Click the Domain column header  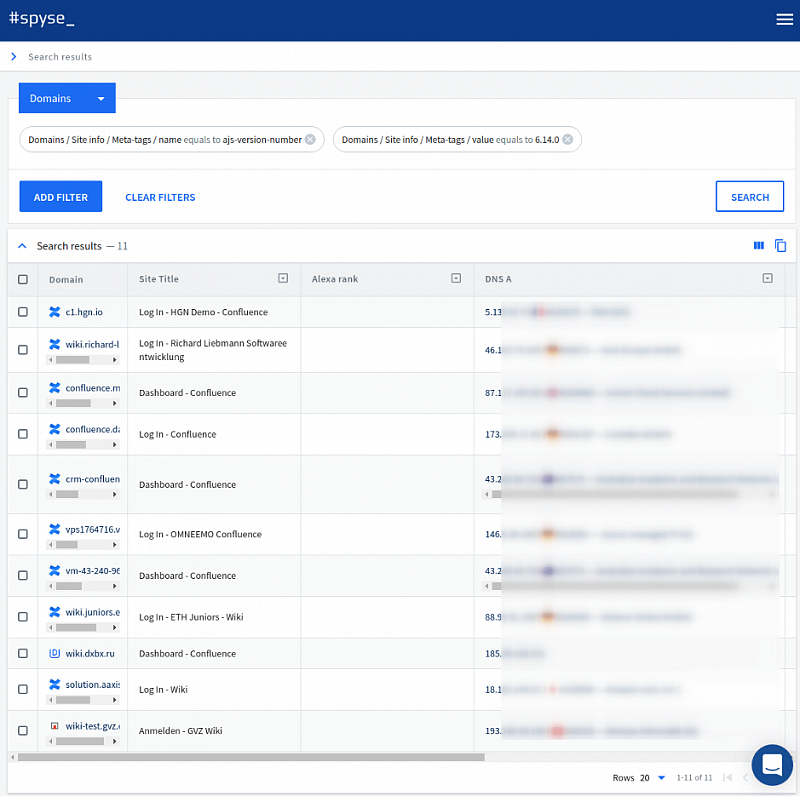pos(66,279)
